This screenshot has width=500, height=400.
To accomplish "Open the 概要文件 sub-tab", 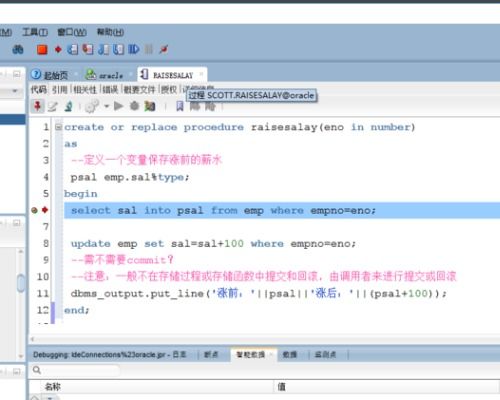I will [x=139, y=89].
